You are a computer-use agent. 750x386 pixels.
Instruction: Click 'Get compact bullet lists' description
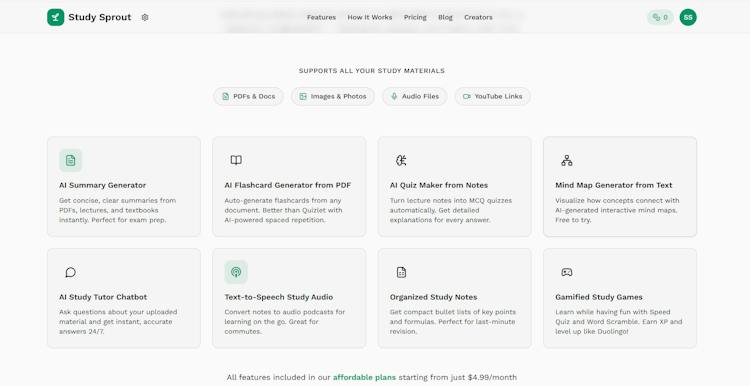click(x=453, y=321)
